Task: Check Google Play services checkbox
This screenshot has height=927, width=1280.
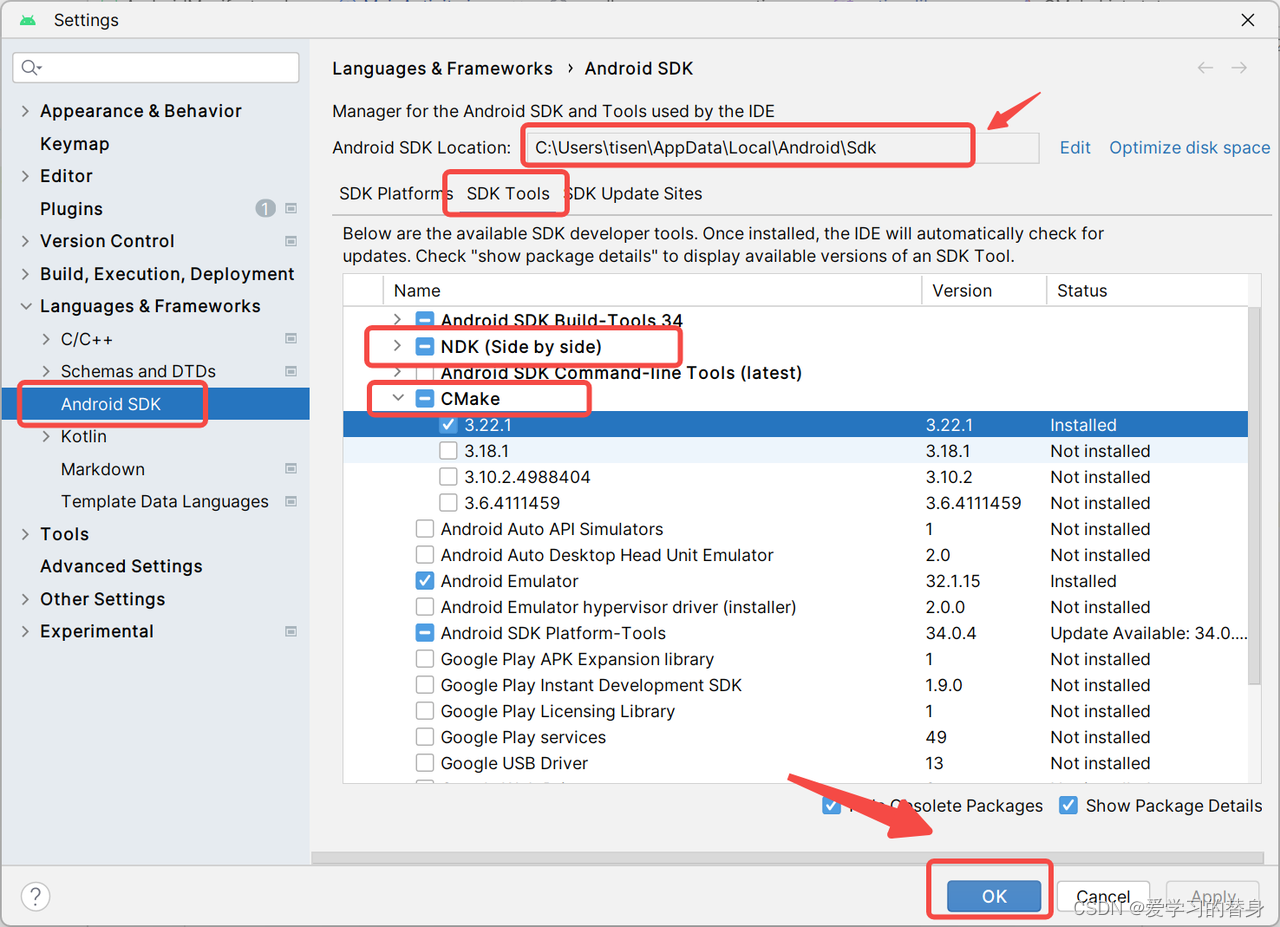Action: (424, 737)
